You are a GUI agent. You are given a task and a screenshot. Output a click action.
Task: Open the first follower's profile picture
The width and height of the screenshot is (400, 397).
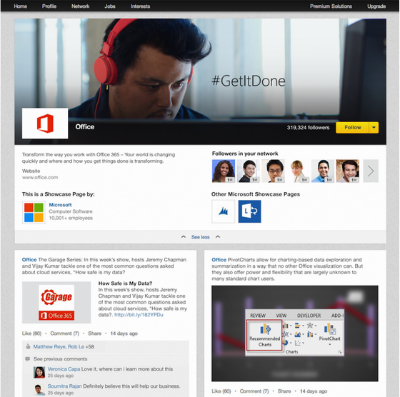(223, 171)
